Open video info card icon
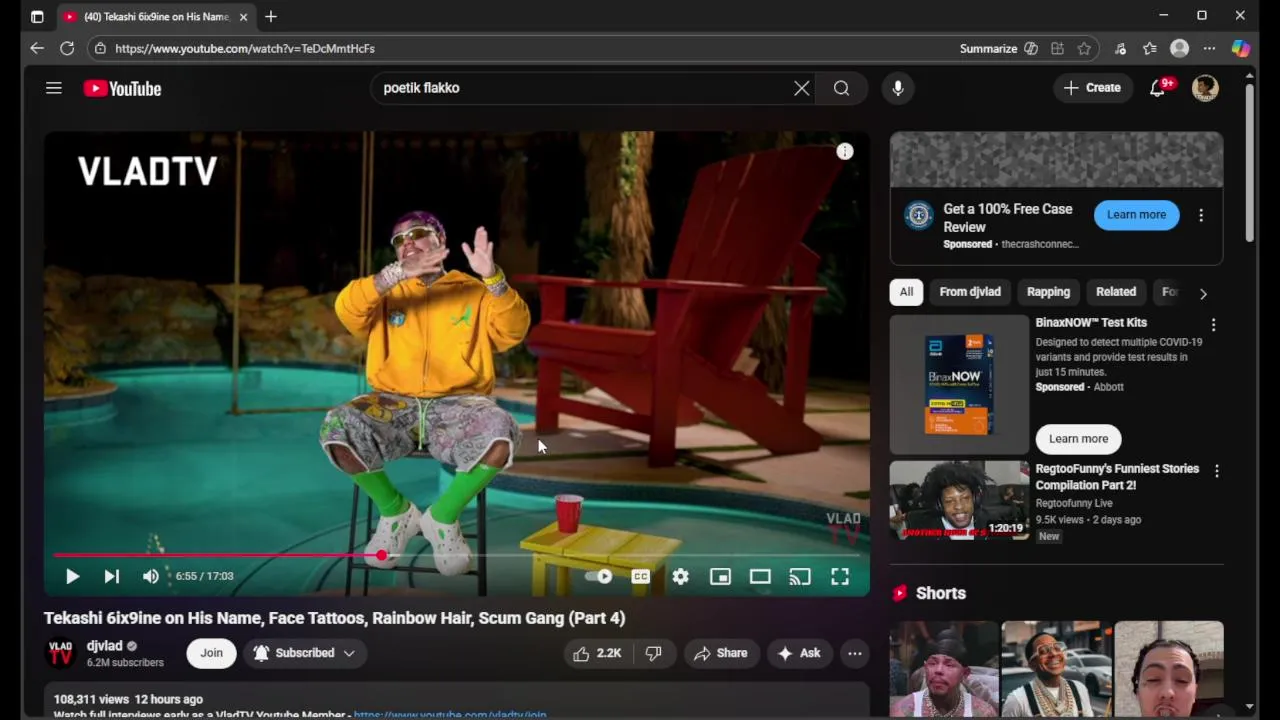Screen dimensions: 1280x720 click(x=845, y=152)
